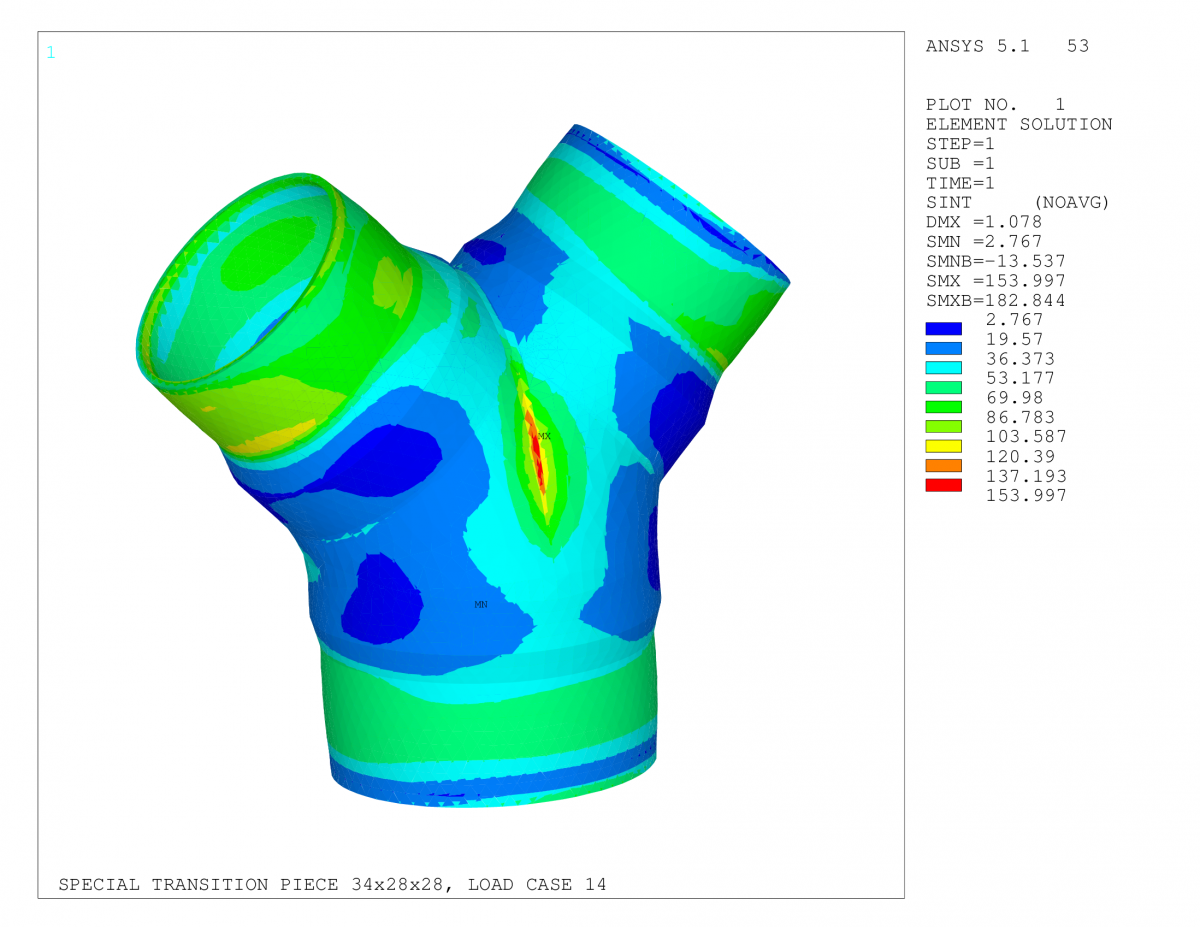
Task: Click the "SUB =1" text
Action: tap(961, 163)
